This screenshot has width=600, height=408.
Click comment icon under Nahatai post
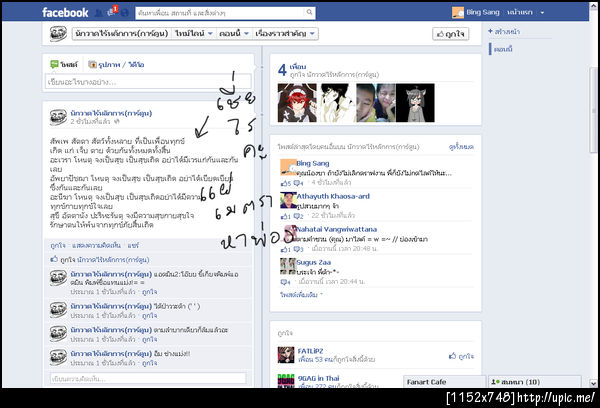[x=297, y=250]
